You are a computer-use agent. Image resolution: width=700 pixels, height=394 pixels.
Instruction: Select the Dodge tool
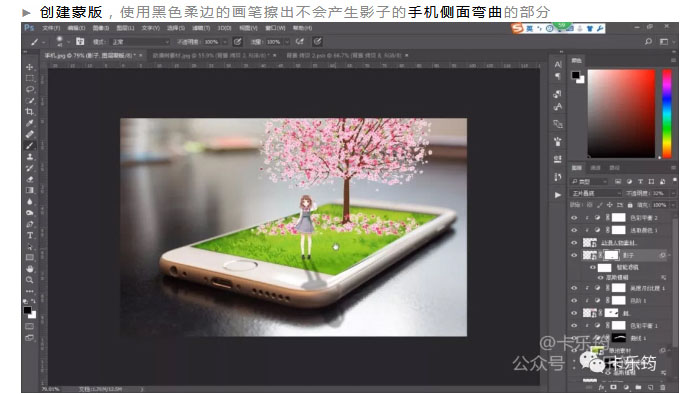point(29,213)
